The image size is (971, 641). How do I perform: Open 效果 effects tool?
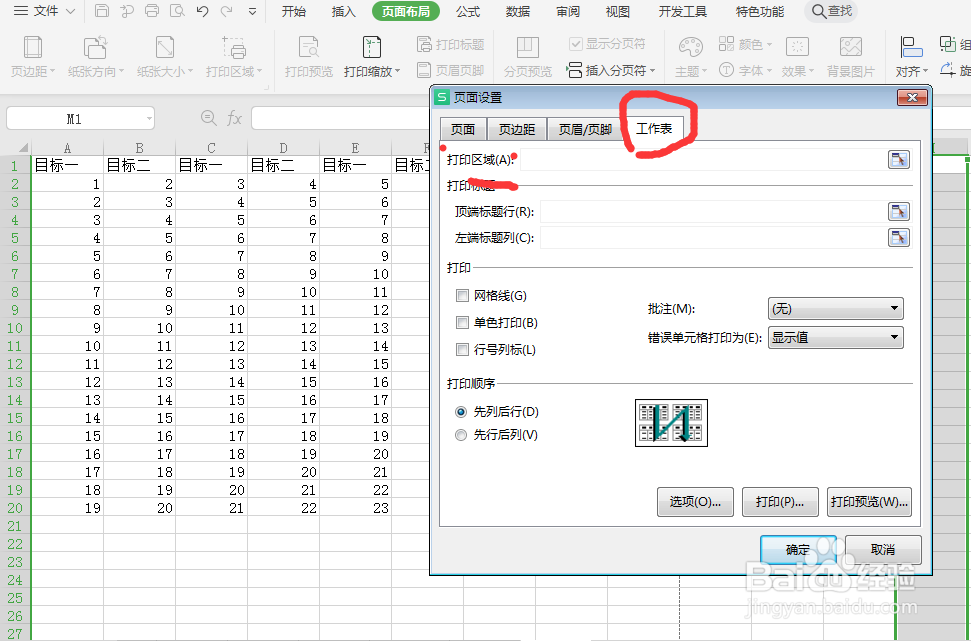[x=798, y=56]
